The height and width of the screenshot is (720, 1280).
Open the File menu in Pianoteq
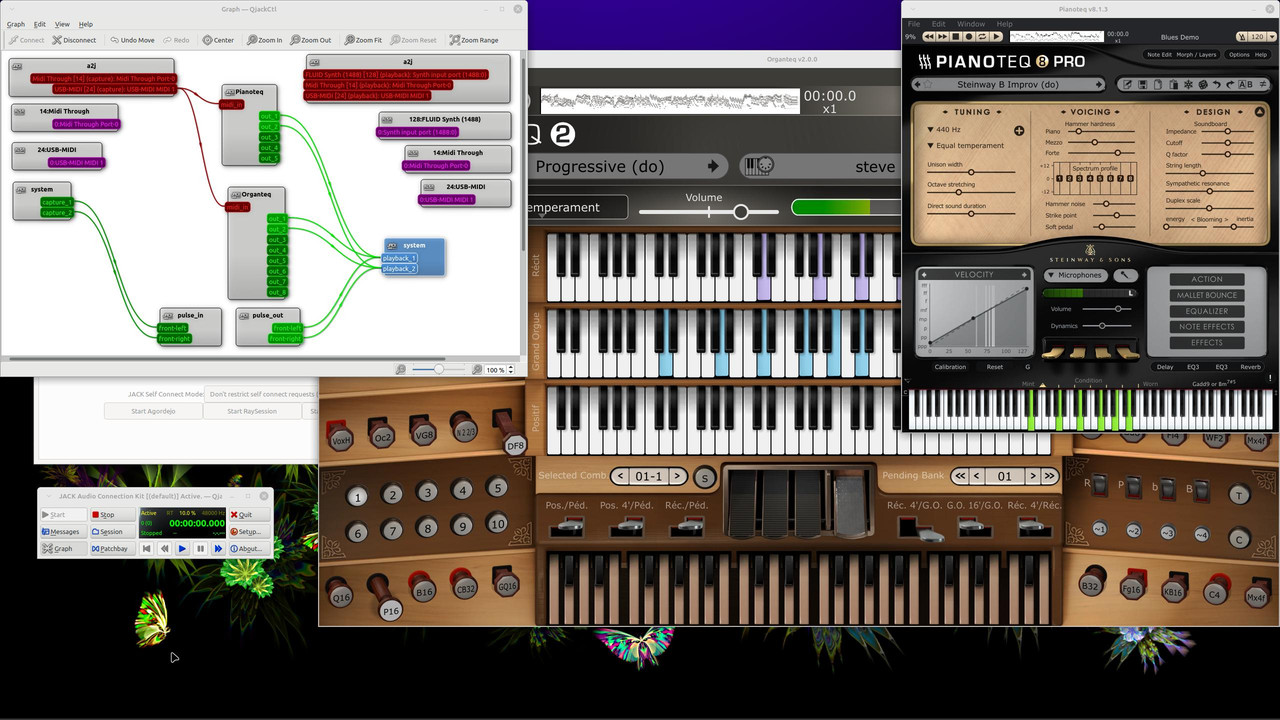pos(914,24)
